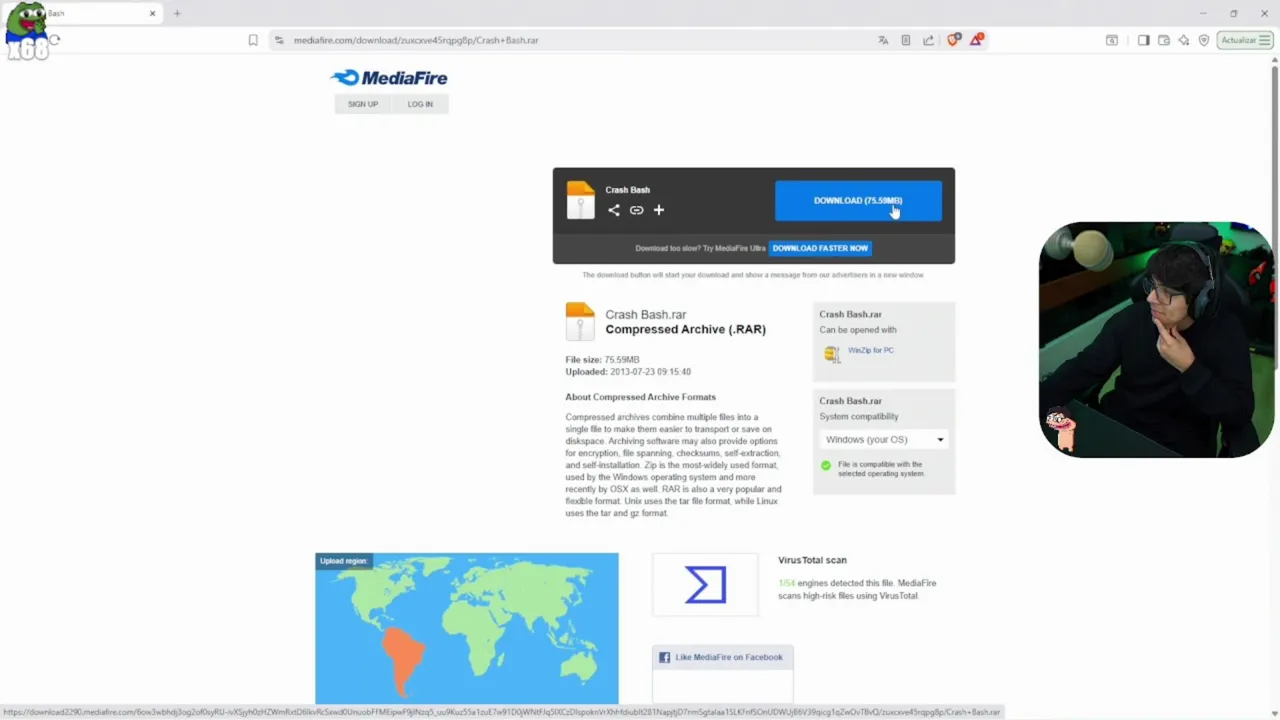1280x720 pixels.
Task: Open the WinZip for PC link
Action: (x=870, y=350)
